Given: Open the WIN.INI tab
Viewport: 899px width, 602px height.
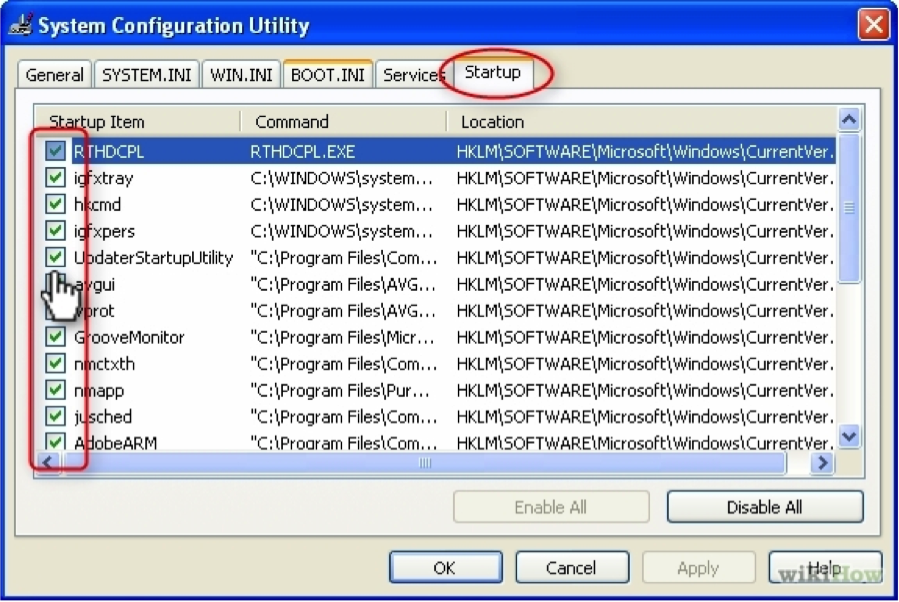Looking at the screenshot, I should (241, 75).
